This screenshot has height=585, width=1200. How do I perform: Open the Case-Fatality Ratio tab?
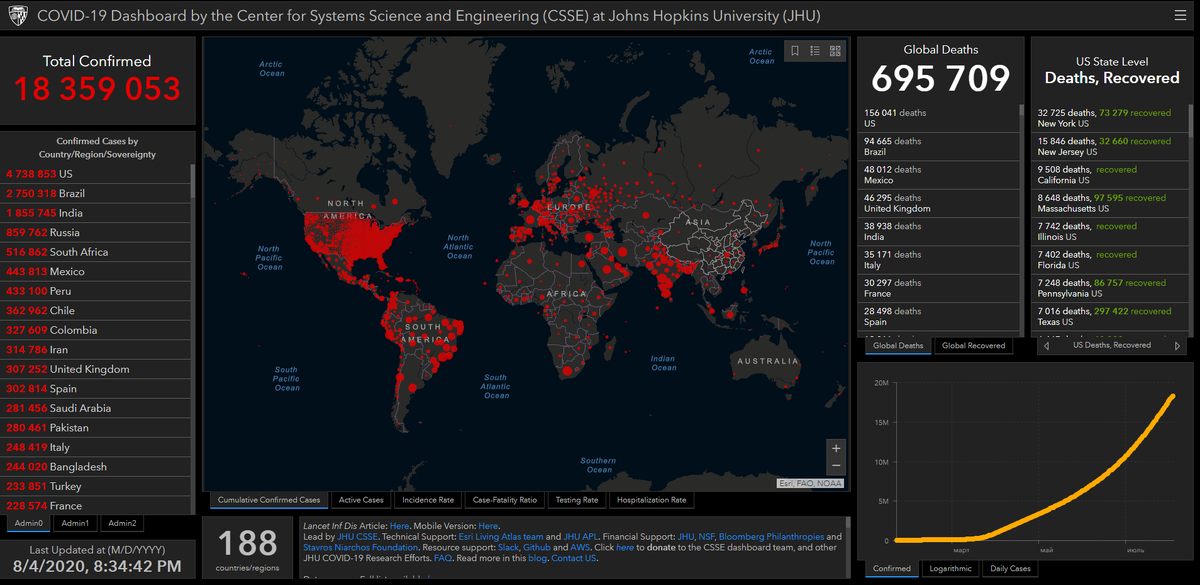click(504, 500)
